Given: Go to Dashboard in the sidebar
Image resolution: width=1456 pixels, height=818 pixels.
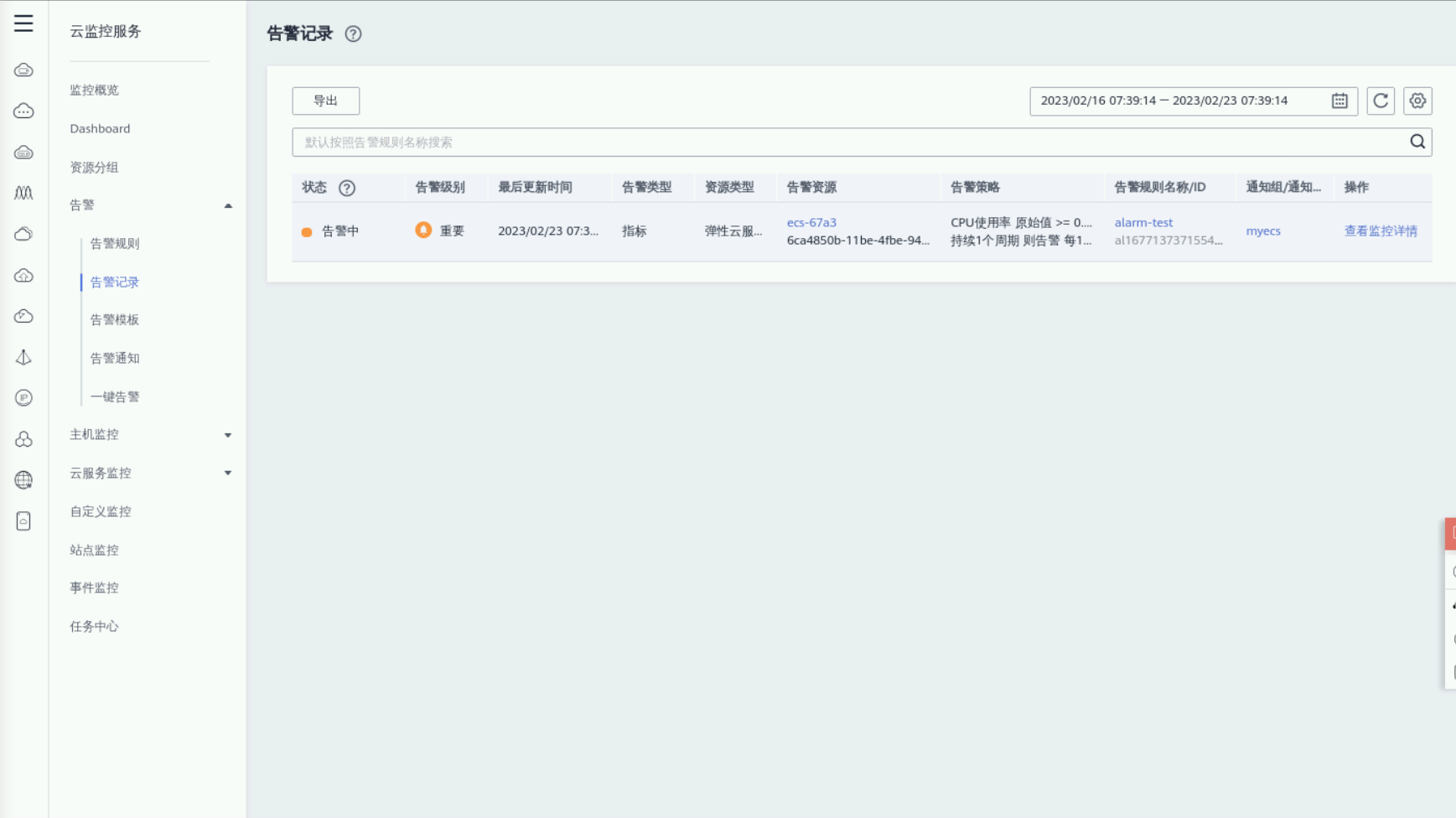Looking at the screenshot, I should coord(100,128).
